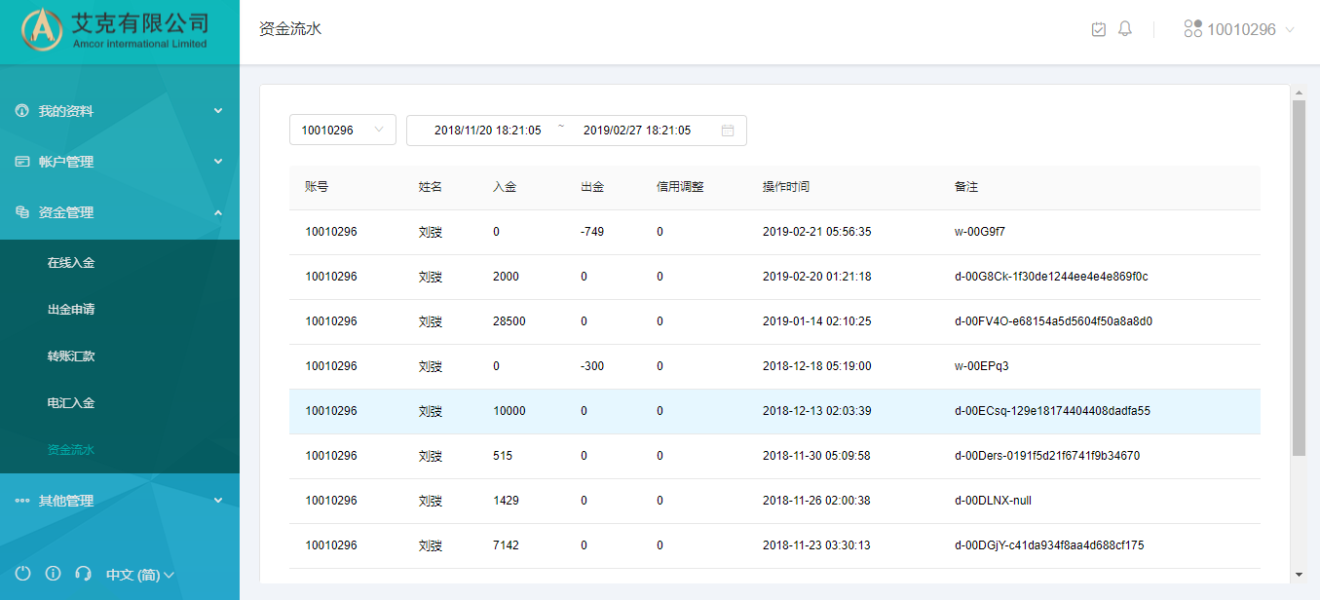Viewport: 1320px width, 600px height.
Task: Click the start date 2018/11/20 field
Action: (487, 130)
